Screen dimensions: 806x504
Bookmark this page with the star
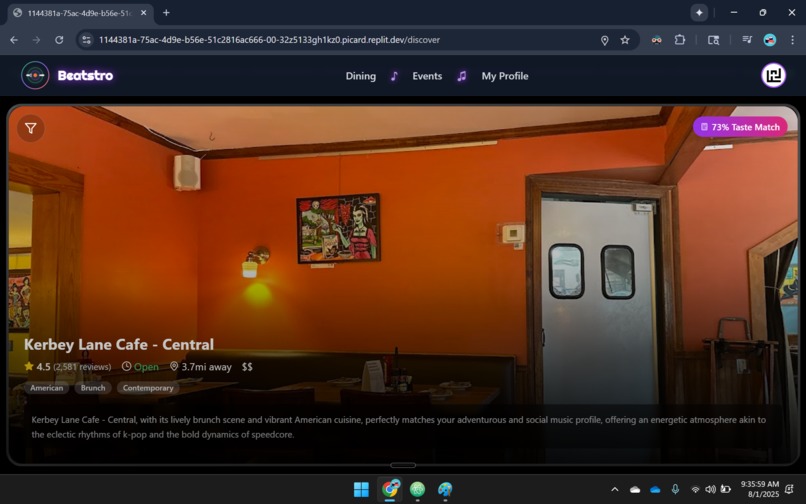625,40
